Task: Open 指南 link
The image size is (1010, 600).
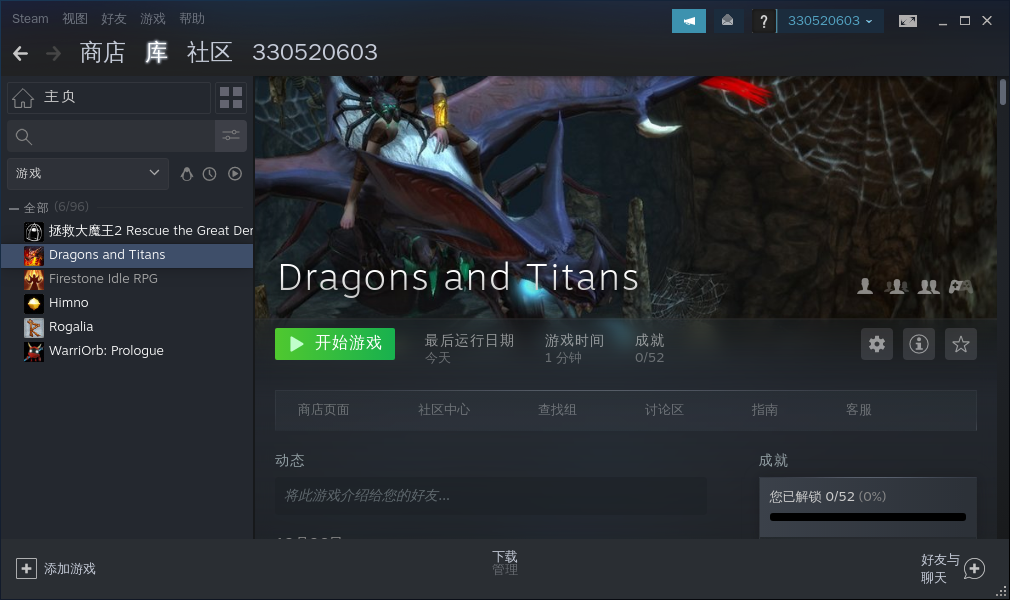Action: point(765,410)
